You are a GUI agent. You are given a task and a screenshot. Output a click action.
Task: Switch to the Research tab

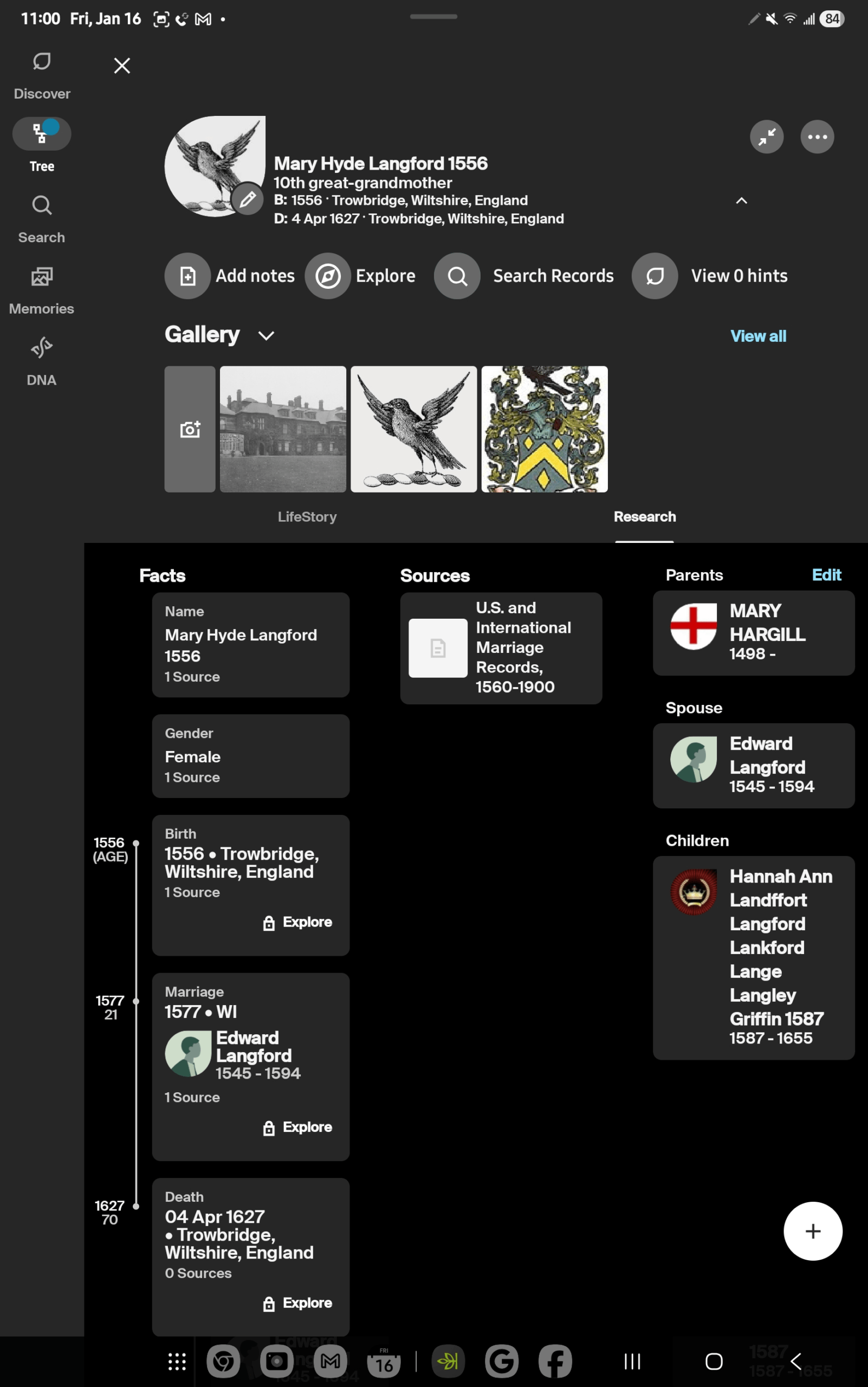644,517
